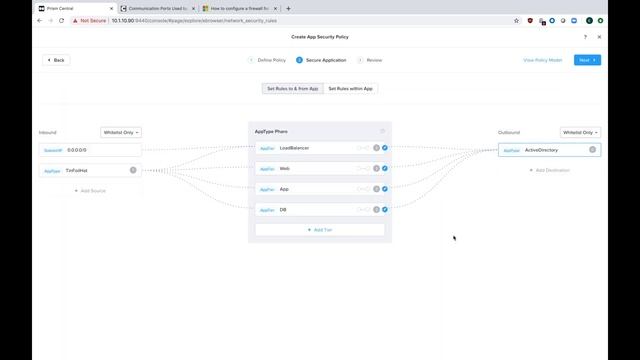Click the Back button in policy wizard
Screen dimensions: 640x360
56,60
